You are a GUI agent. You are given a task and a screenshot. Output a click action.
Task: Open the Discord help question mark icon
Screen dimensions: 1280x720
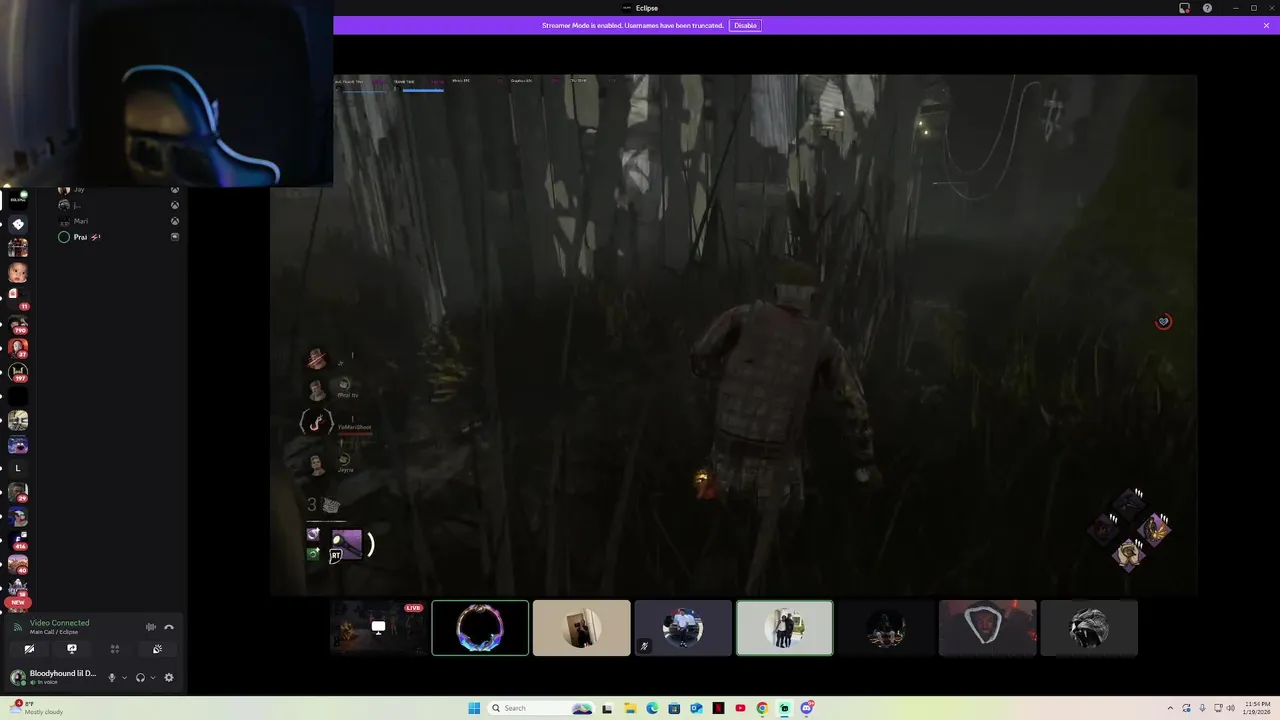1207,8
